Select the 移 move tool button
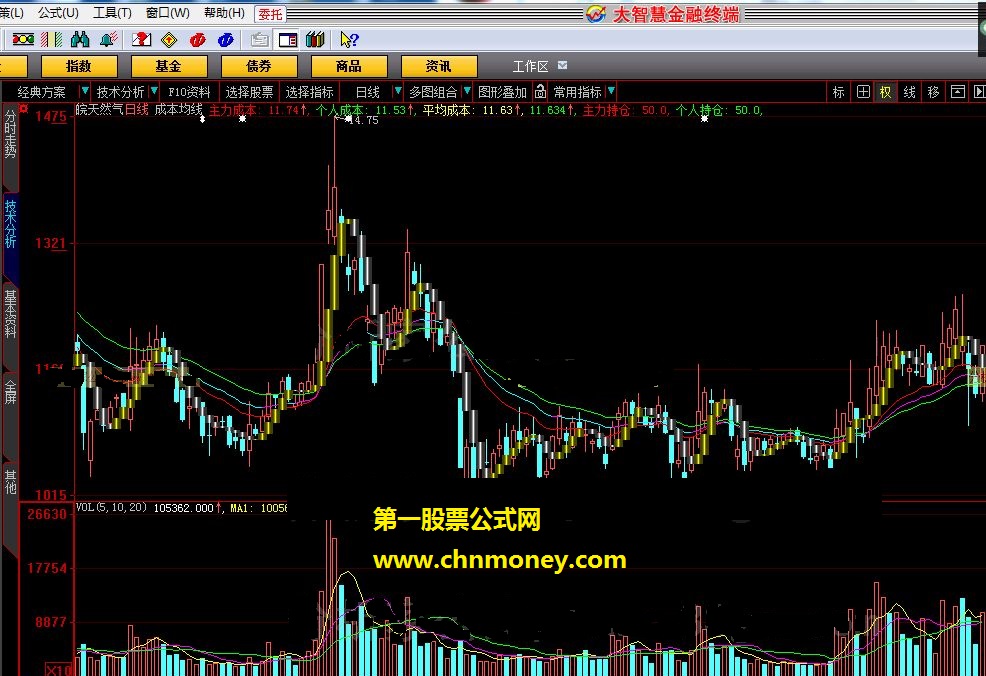 pos(933,92)
